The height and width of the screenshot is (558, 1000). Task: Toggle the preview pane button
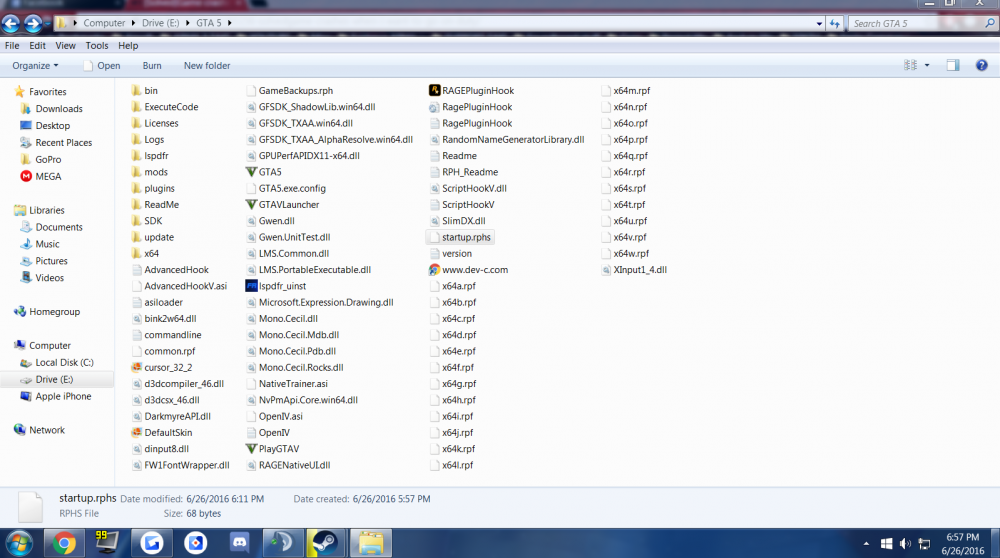point(953,65)
